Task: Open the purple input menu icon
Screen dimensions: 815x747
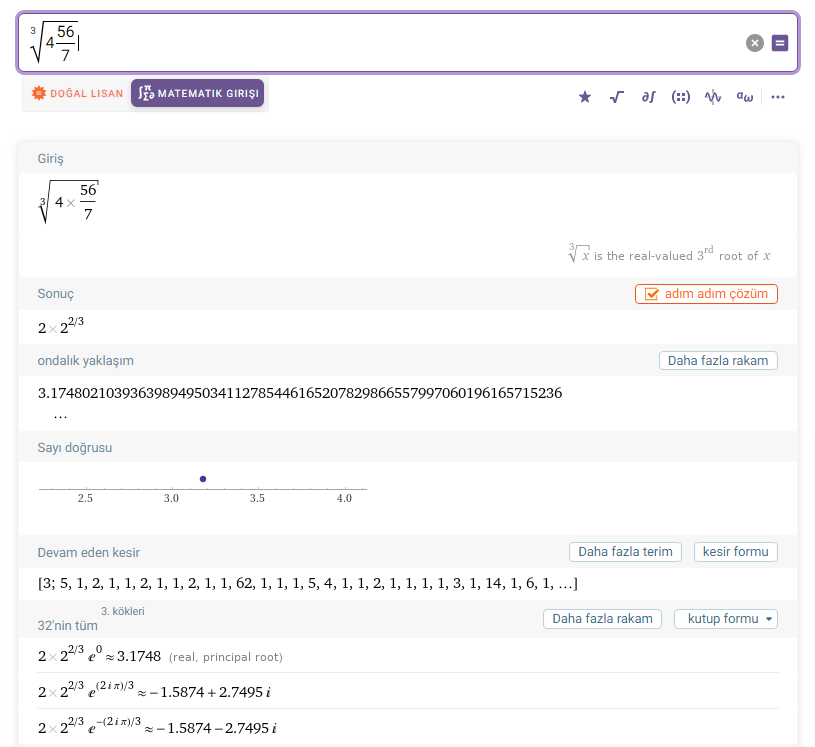Action: (780, 43)
